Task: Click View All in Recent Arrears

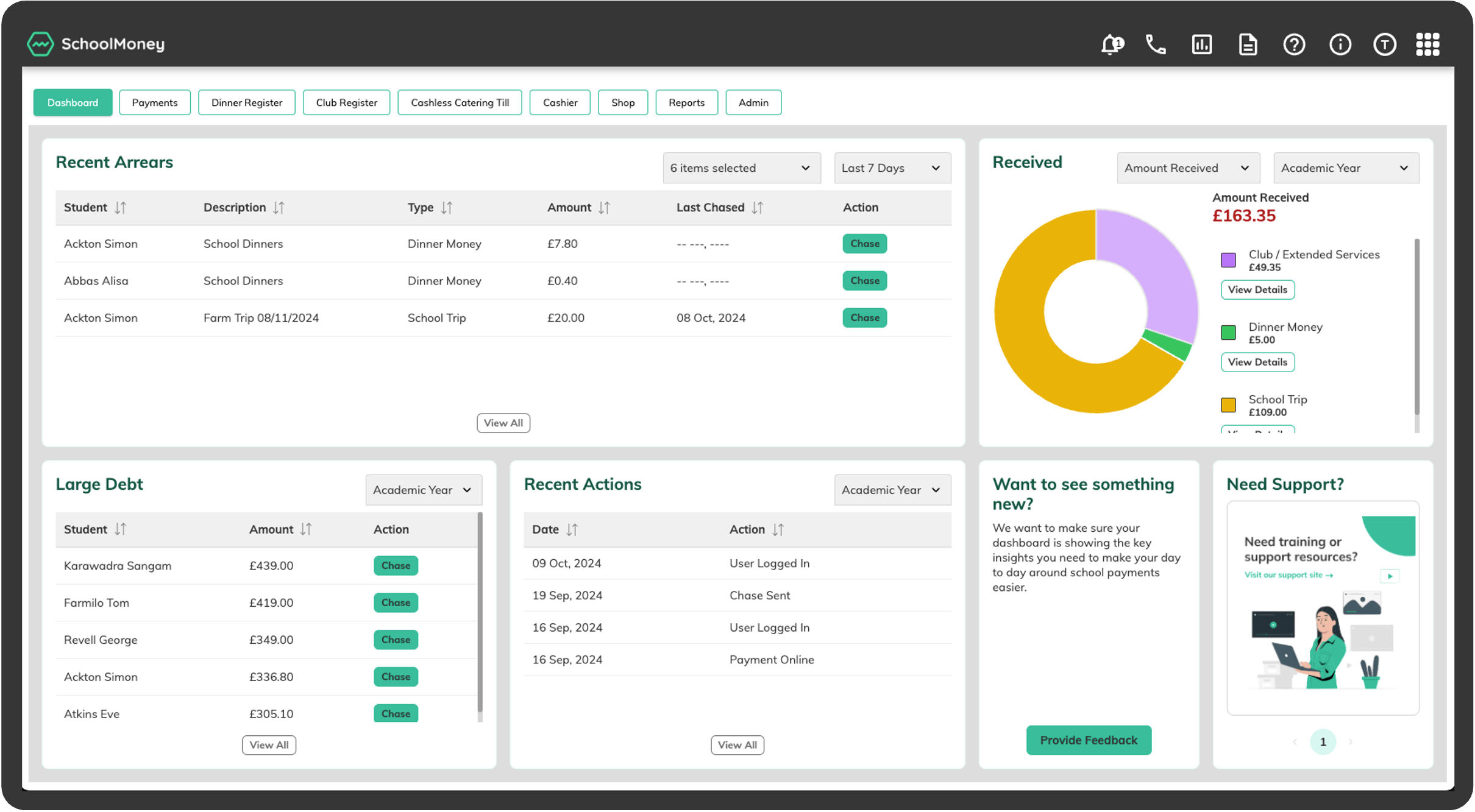Action: (503, 423)
